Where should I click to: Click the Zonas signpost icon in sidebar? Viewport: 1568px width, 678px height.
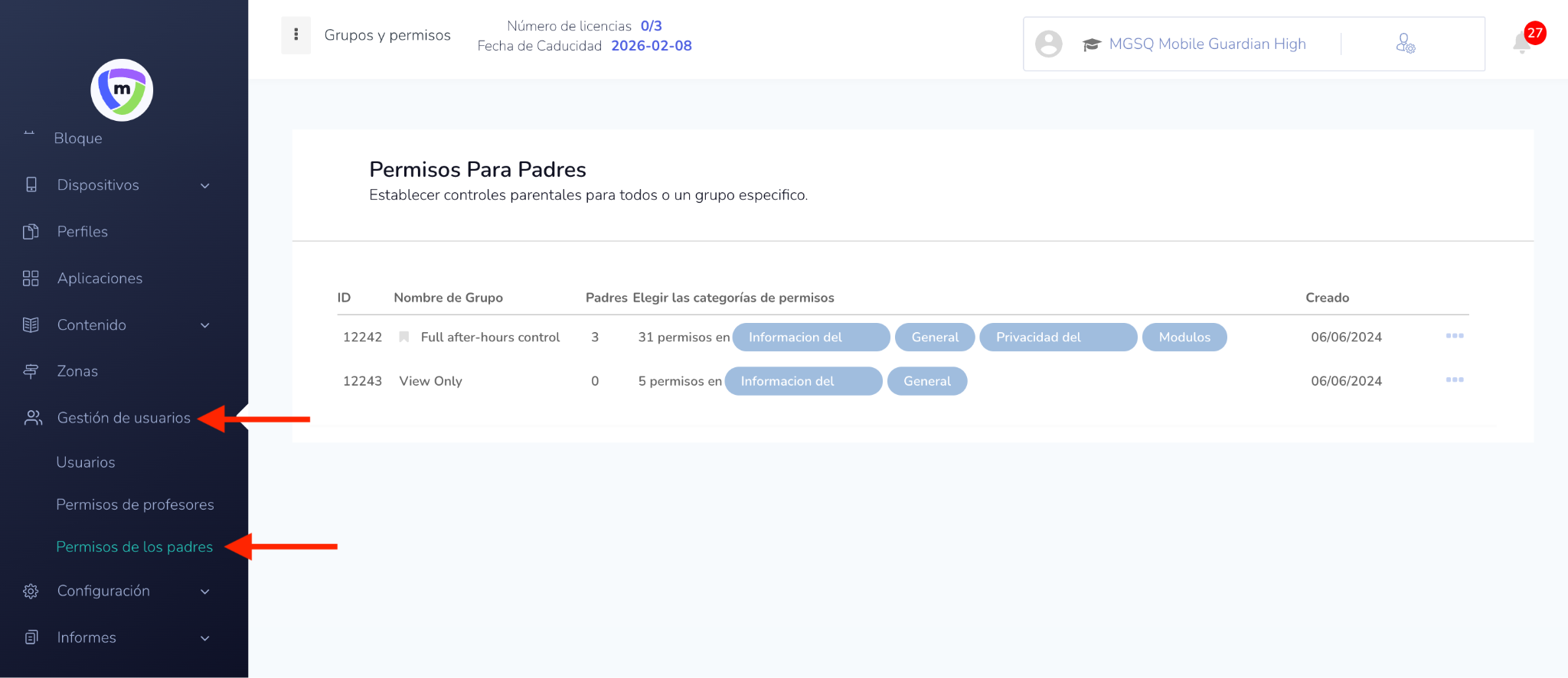pos(31,371)
